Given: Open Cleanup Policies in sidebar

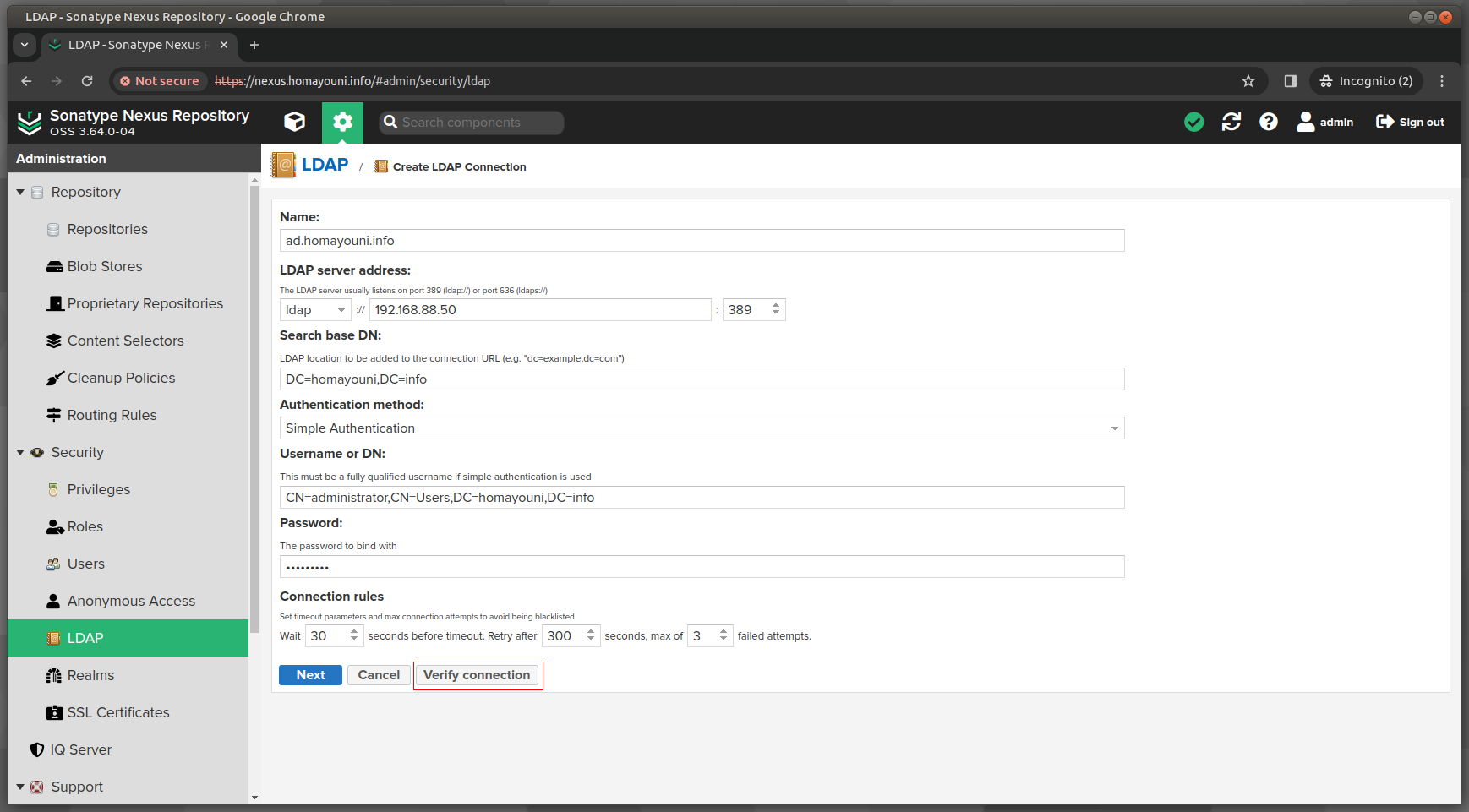Looking at the screenshot, I should pos(121,378).
